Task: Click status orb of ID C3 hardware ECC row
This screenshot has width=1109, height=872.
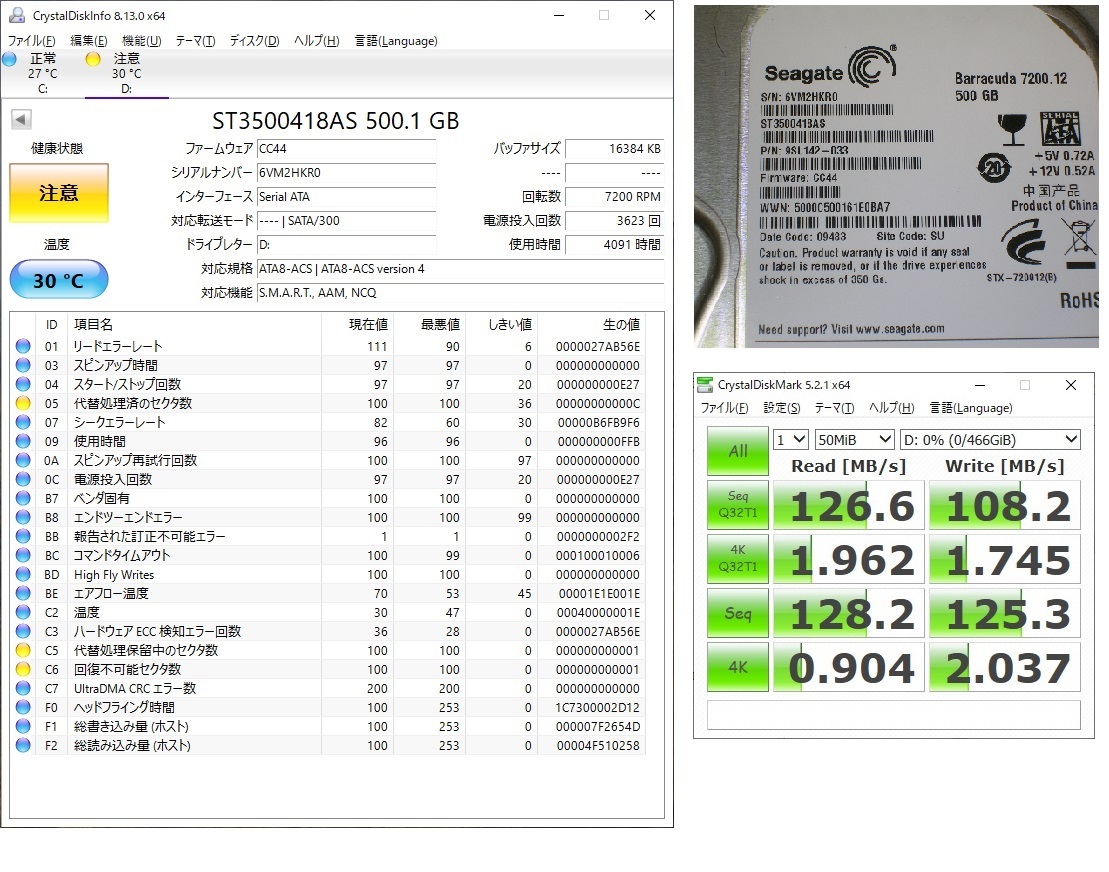Action: tap(23, 631)
